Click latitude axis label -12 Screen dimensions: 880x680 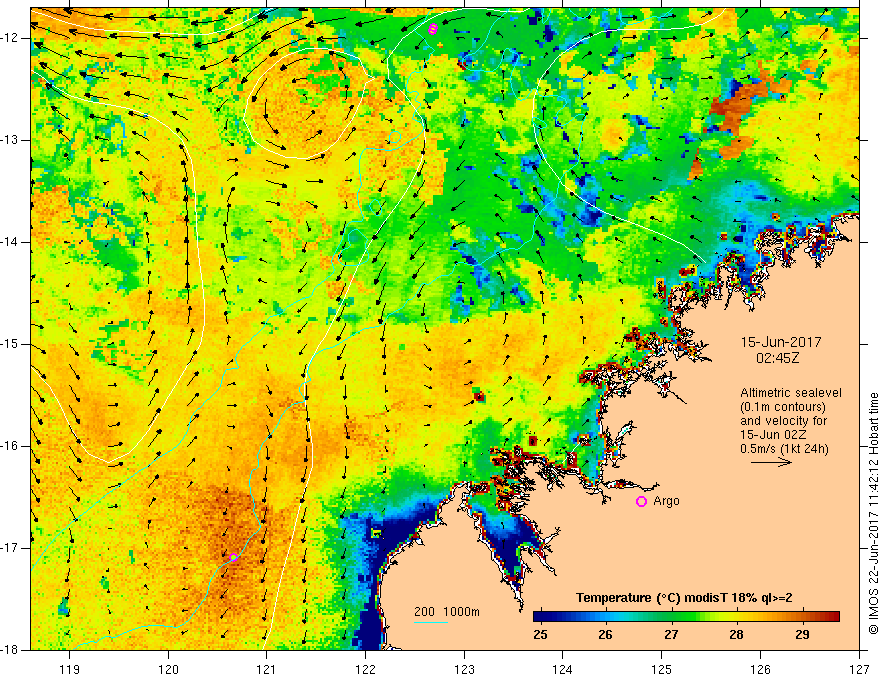click(10, 38)
